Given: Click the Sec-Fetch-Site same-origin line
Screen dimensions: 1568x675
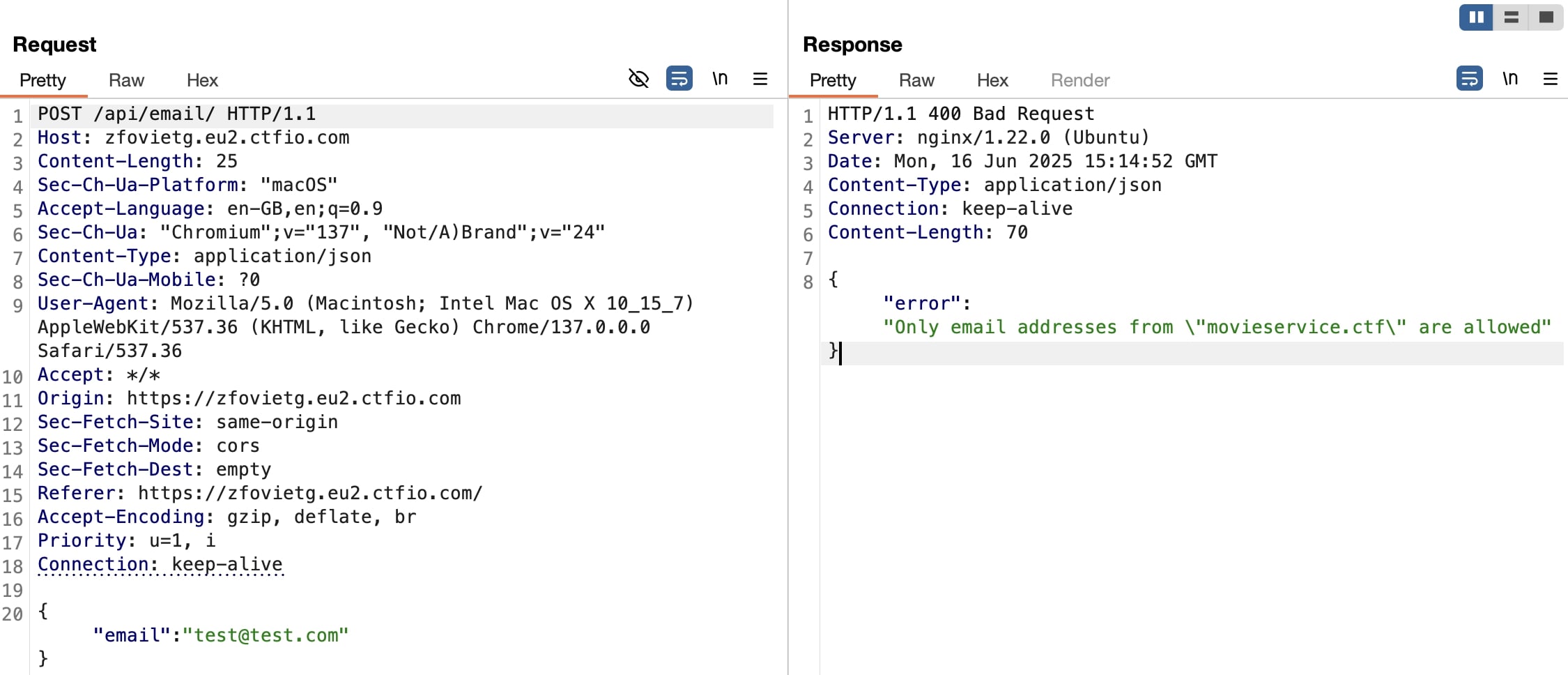Looking at the screenshot, I should tap(187, 422).
